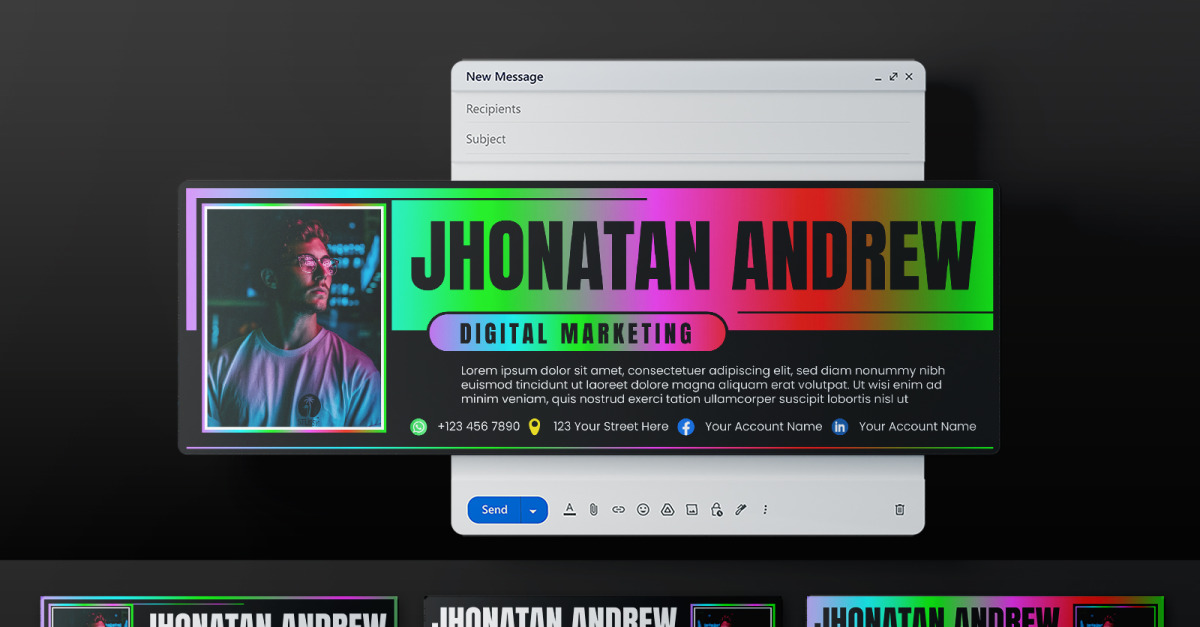
Task: Open text formatting options icon
Action: tap(569, 510)
